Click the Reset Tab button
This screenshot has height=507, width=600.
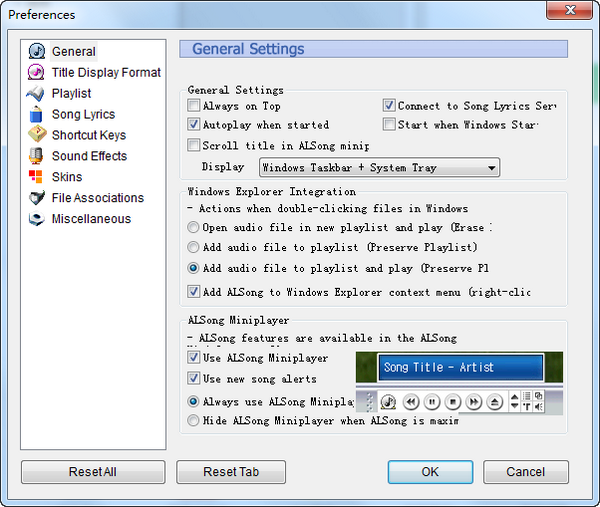click(x=231, y=472)
